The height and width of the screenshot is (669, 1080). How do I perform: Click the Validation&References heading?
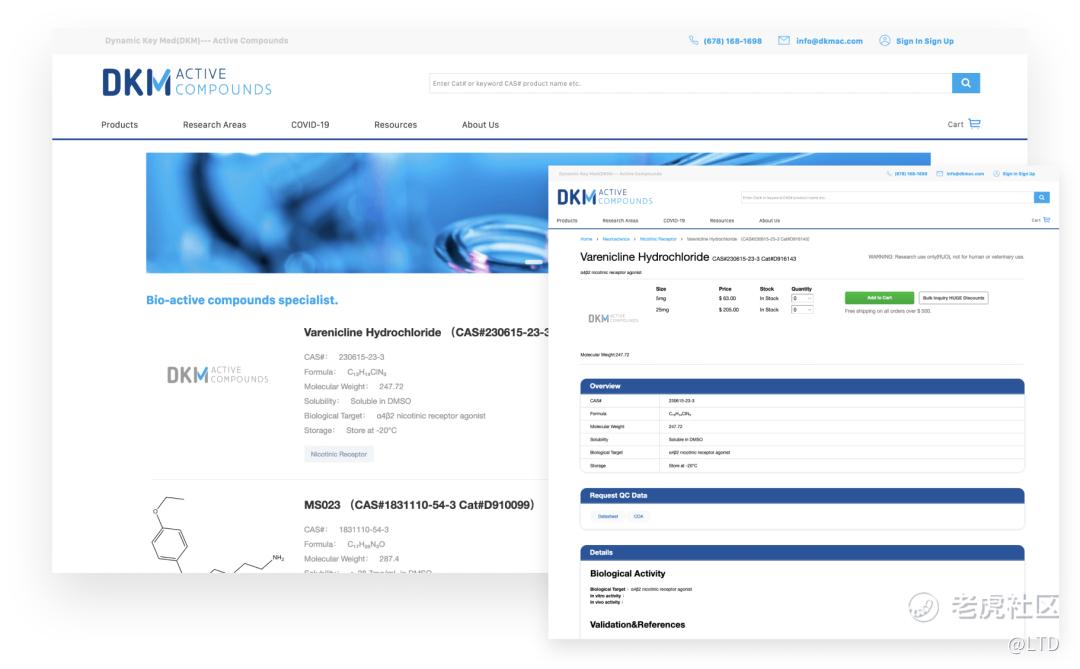tap(637, 625)
